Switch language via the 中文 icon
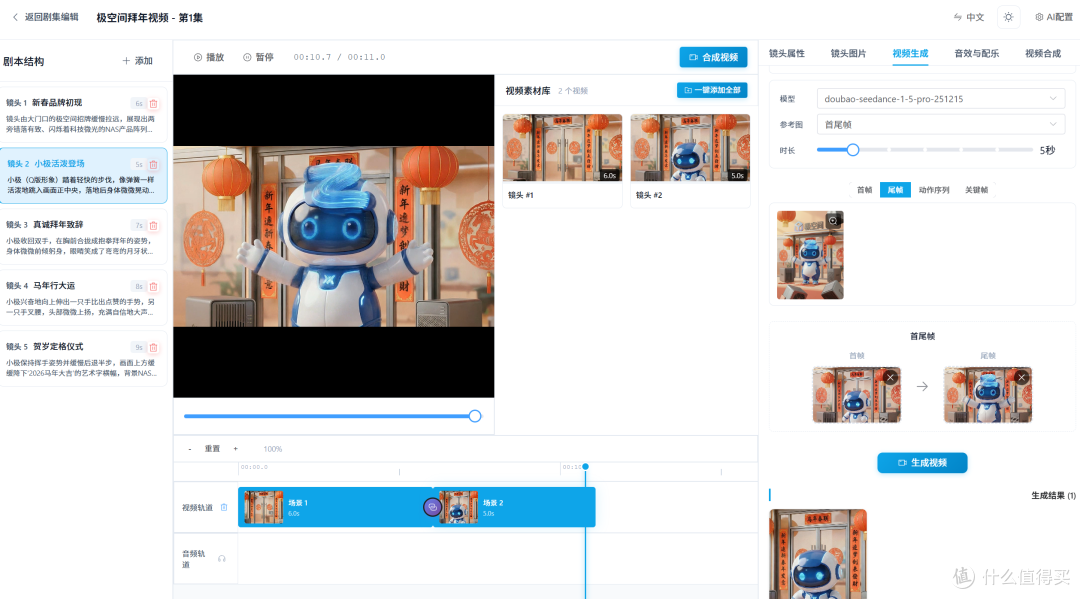 click(957, 17)
